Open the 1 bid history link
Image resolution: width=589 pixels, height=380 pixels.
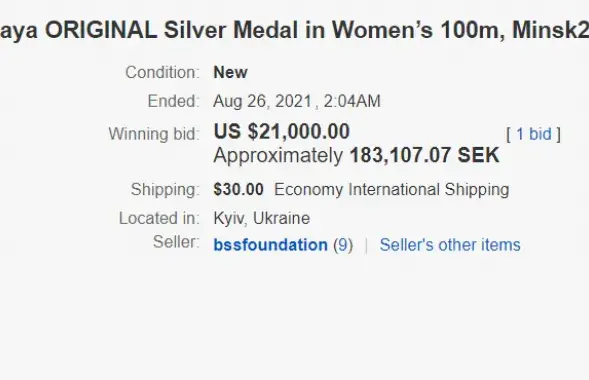tap(534, 134)
